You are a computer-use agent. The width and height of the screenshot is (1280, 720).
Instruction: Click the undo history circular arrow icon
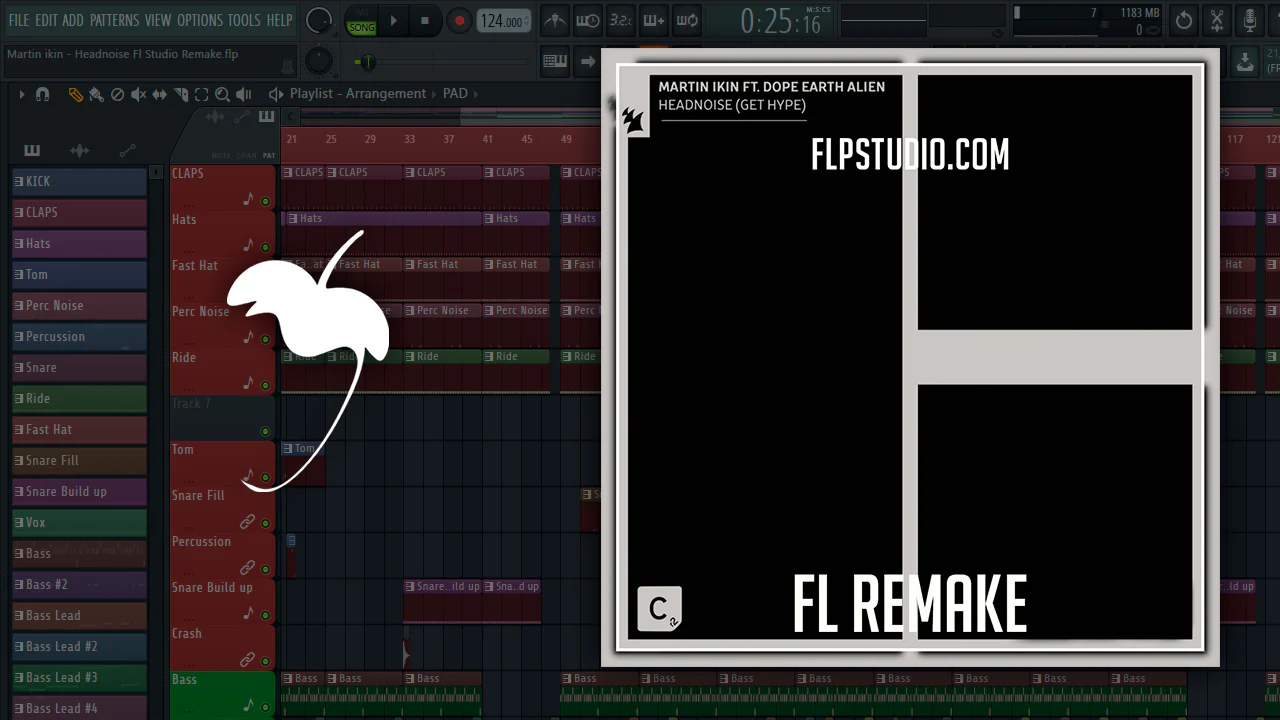coord(1184,20)
